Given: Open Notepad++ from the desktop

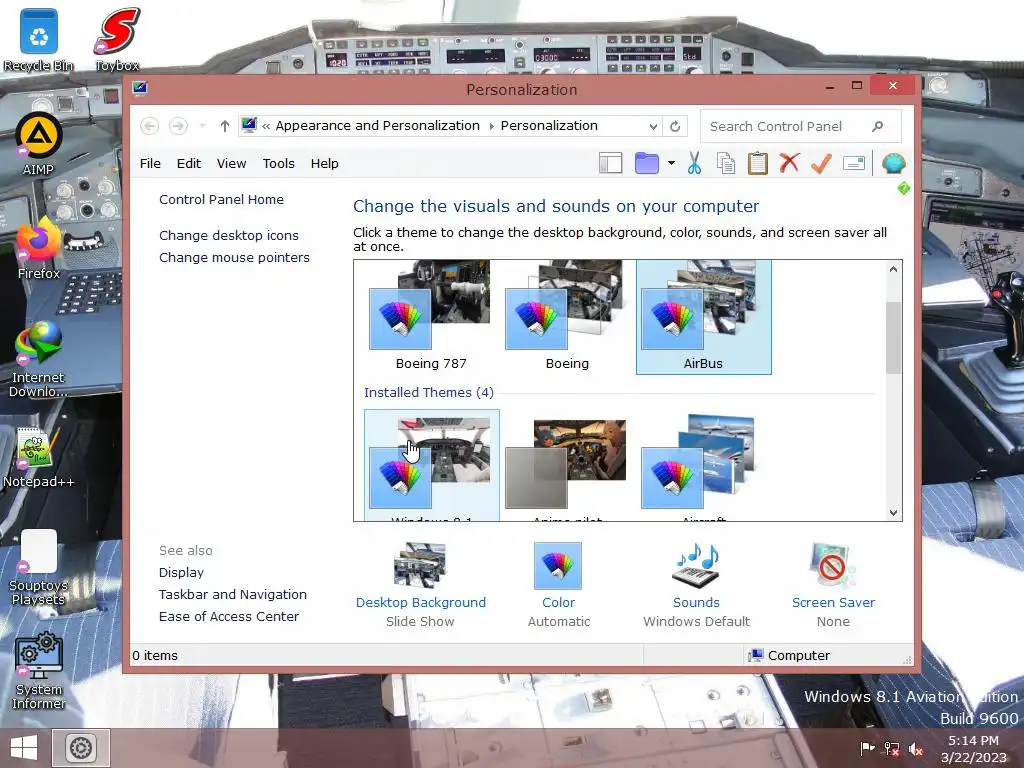Looking at the screenshot, I should [x=39, y=456].
